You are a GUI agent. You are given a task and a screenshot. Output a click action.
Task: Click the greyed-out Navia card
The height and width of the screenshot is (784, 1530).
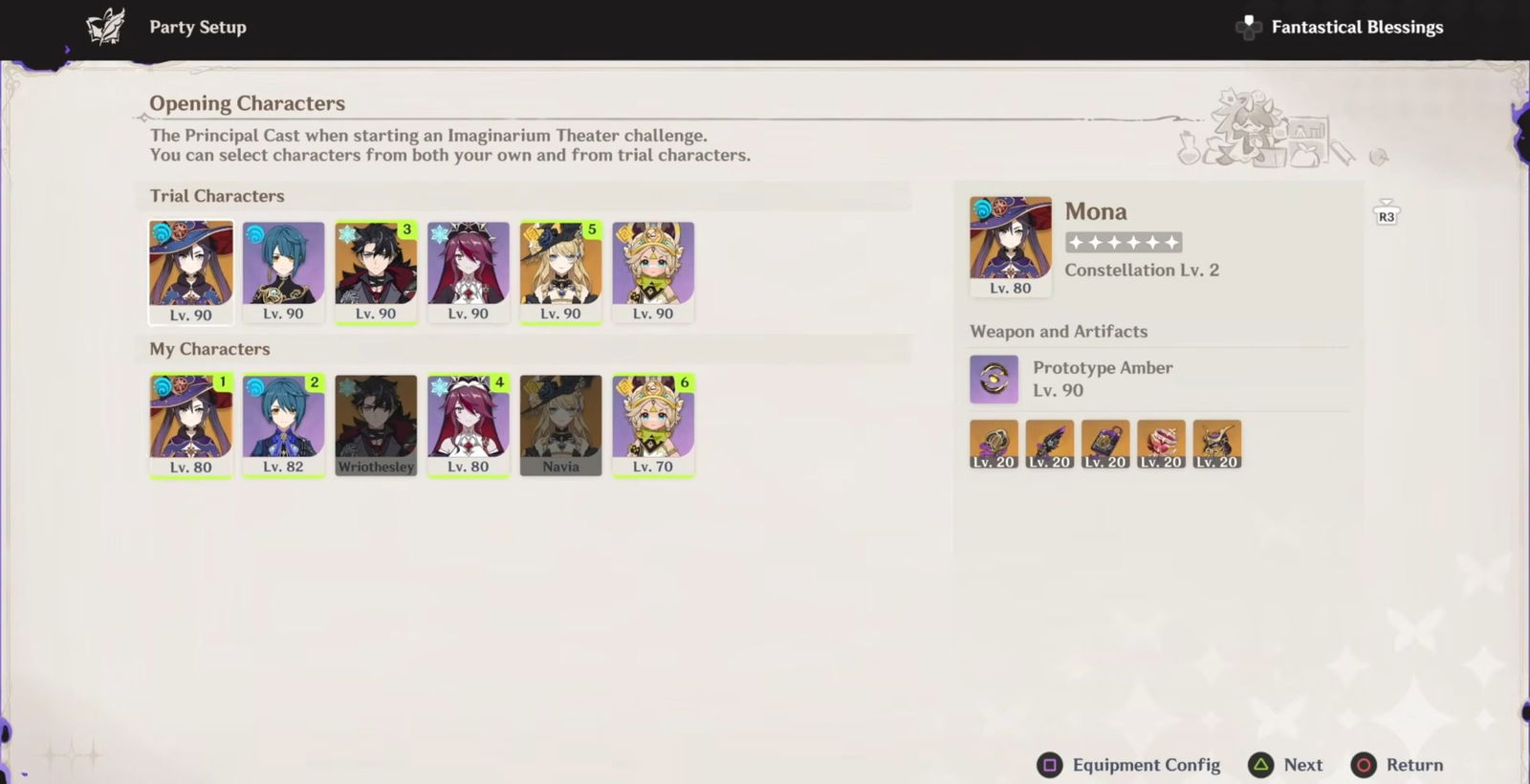coord(560,425)
